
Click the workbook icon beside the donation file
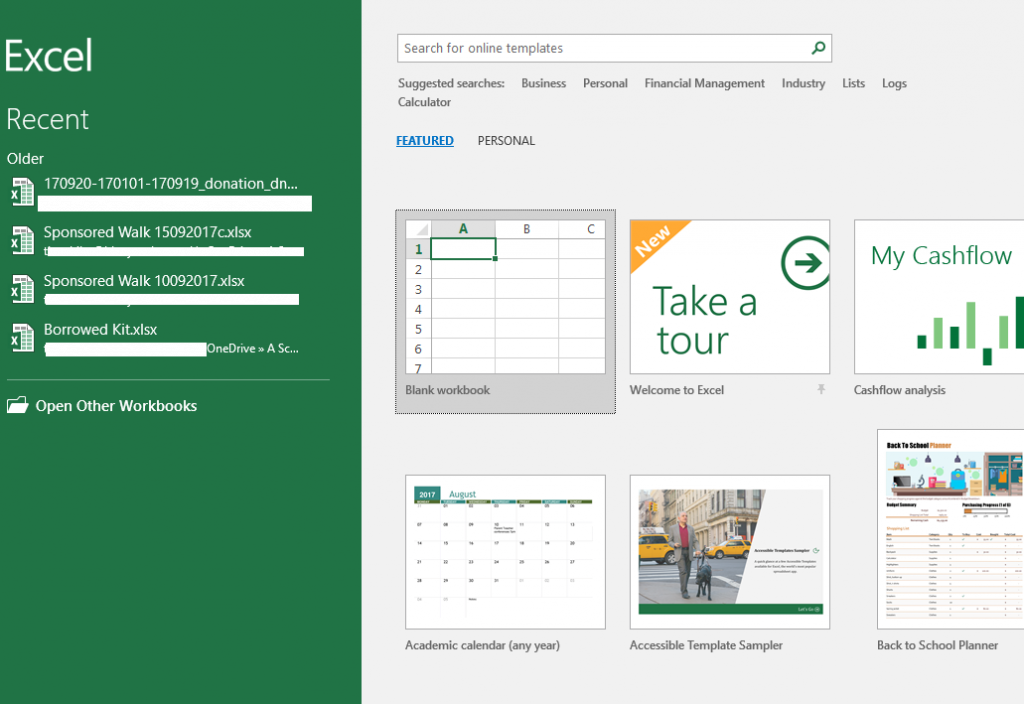21,191
